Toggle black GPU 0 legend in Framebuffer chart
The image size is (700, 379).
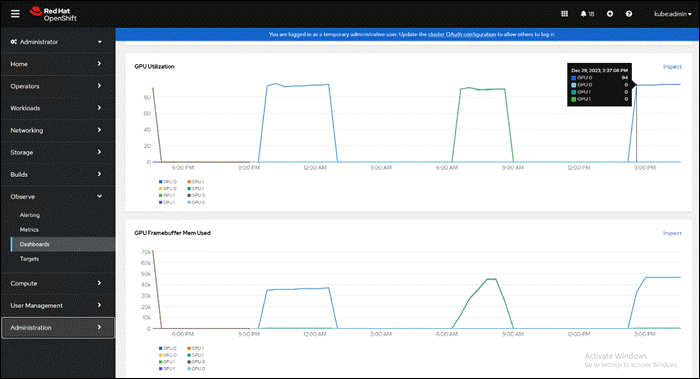coord(196,362)
